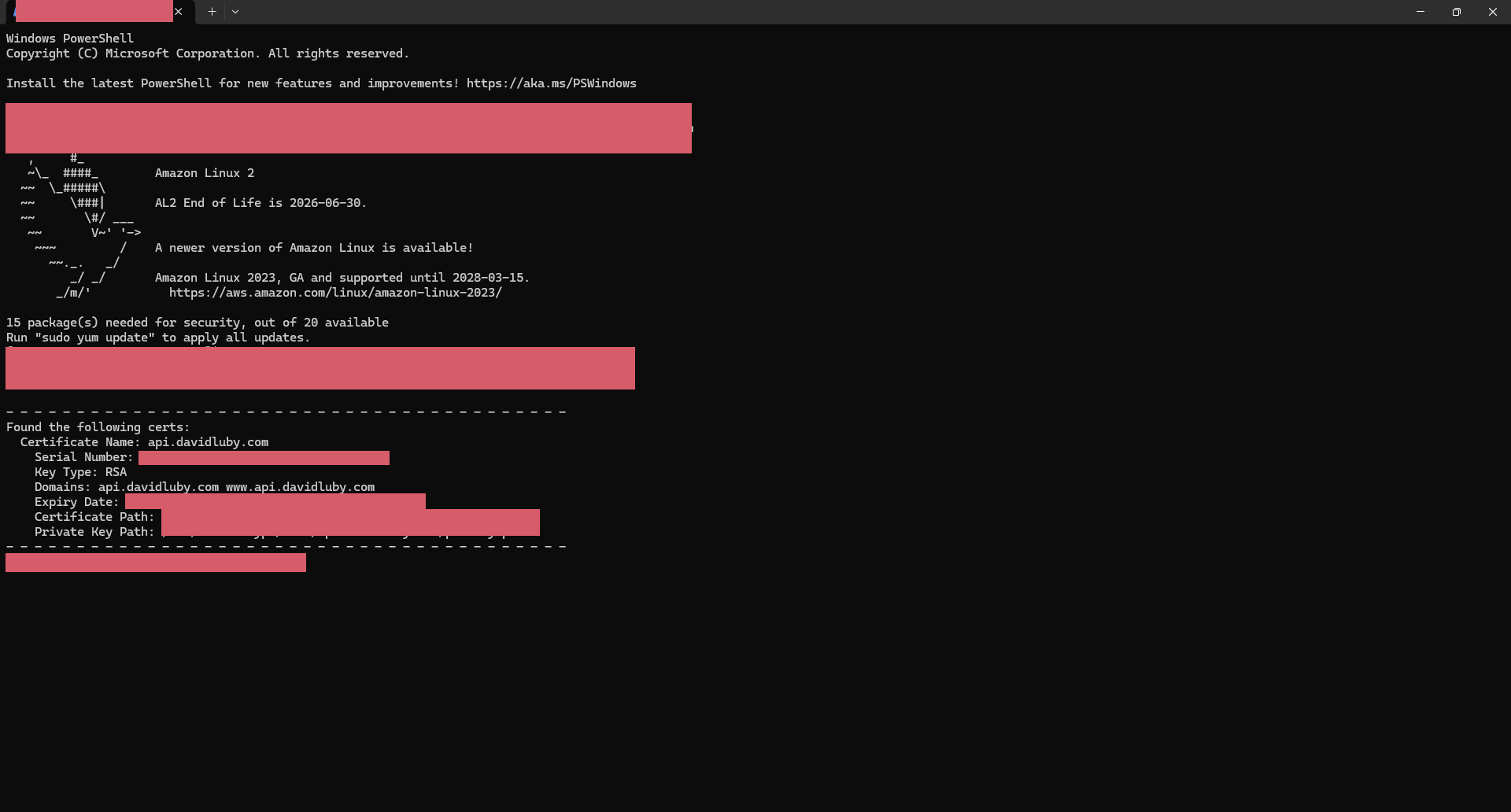Click the Certificate Name value api.davidluby.com
Image resolution: width=1511 pixels, height=812 pixels.
point(208,442)
